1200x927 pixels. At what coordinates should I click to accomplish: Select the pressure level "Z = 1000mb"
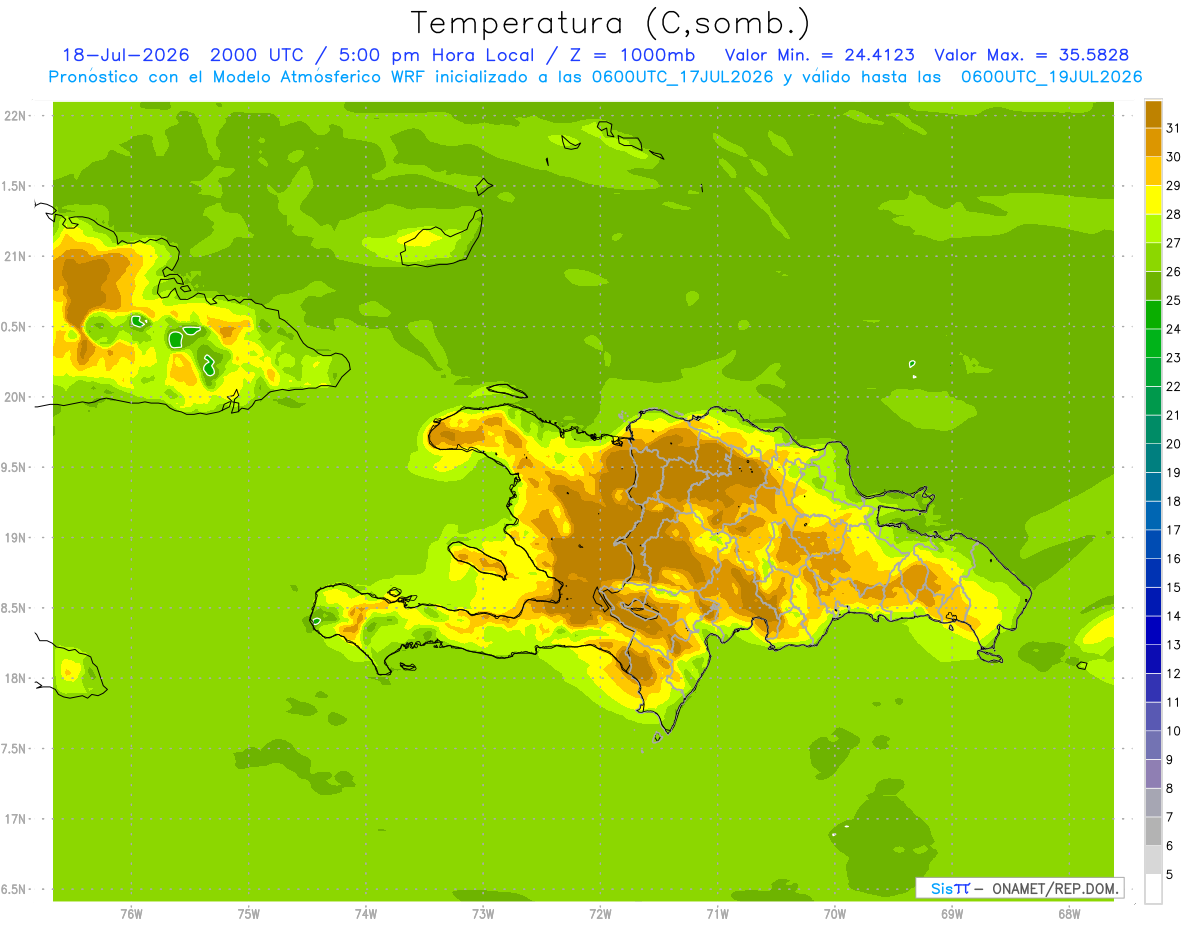630,55
